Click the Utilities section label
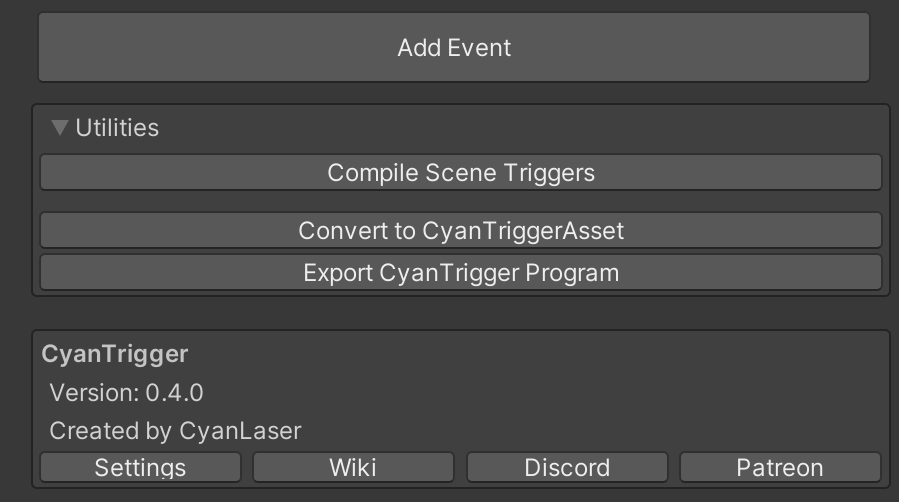Image resolution: width=899 pixels, height=502 pixels. click(117, 128)
